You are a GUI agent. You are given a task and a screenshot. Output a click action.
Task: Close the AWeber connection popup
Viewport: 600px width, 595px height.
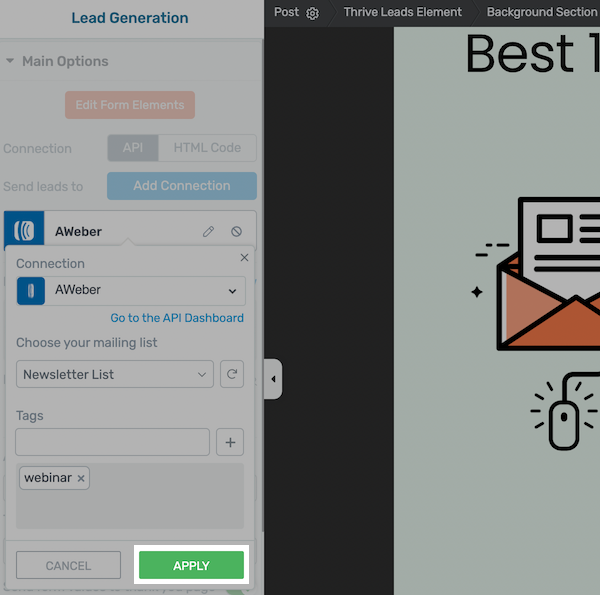(x=244, y=258)
